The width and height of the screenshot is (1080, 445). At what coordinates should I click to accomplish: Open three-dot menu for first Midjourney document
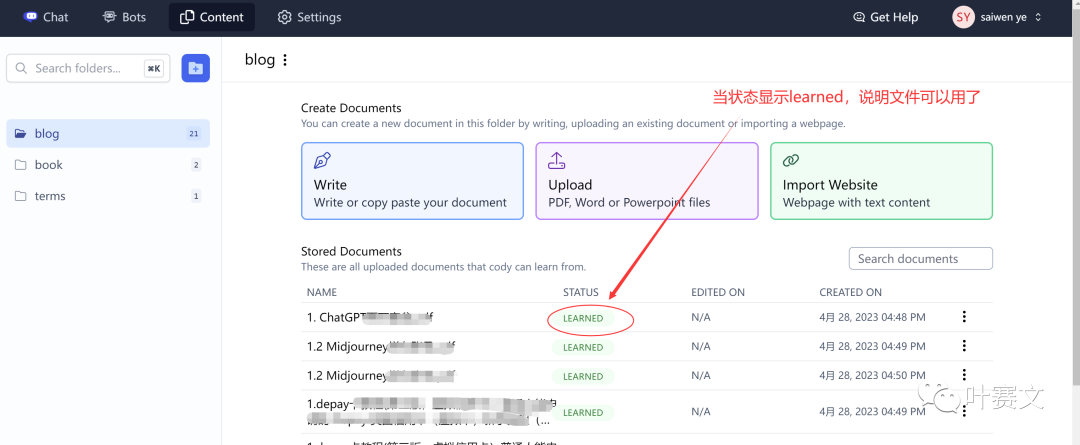click(x=964, y=346)
